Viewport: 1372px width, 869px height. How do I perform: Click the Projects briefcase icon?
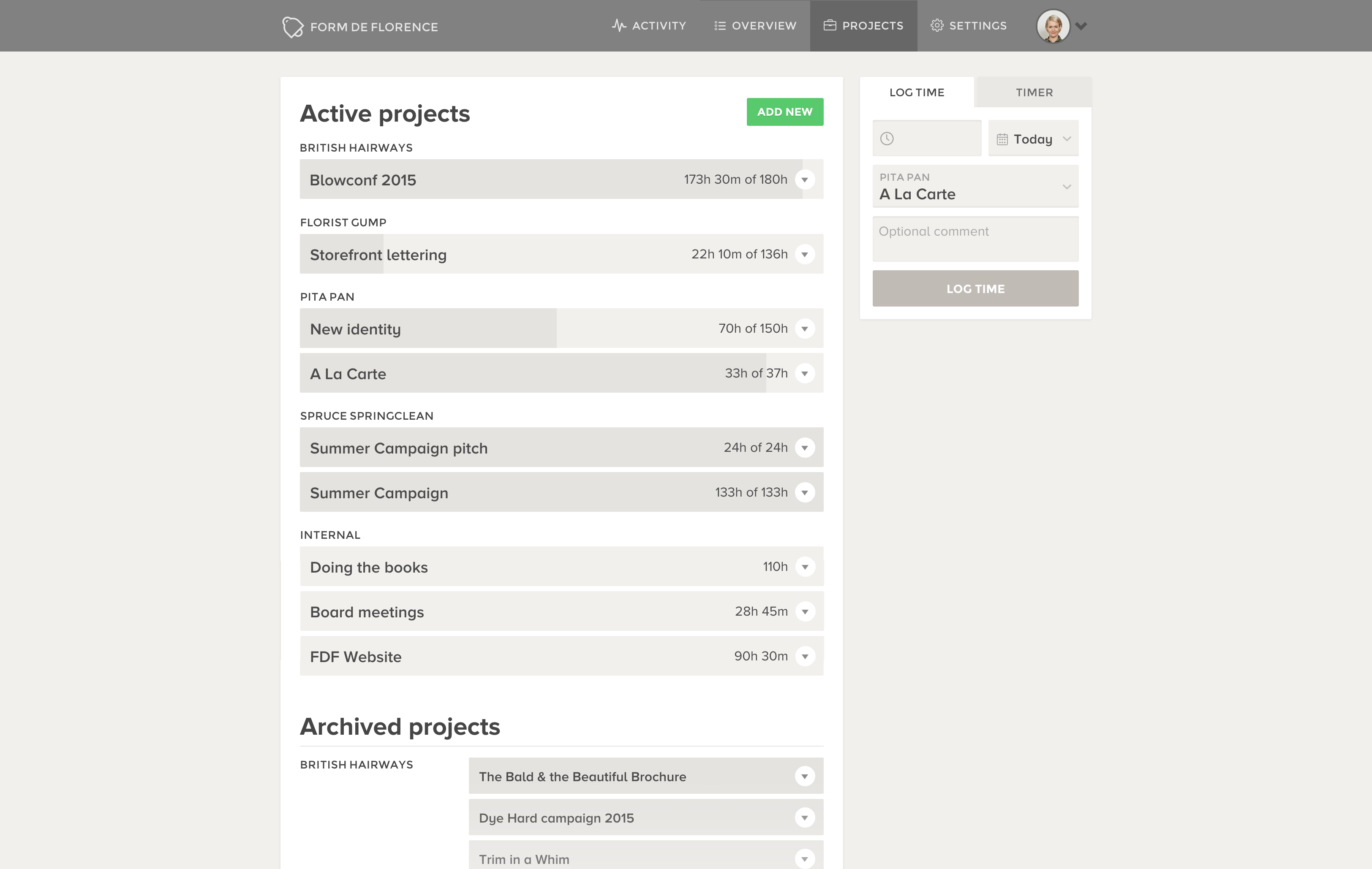tap(830, 26)
